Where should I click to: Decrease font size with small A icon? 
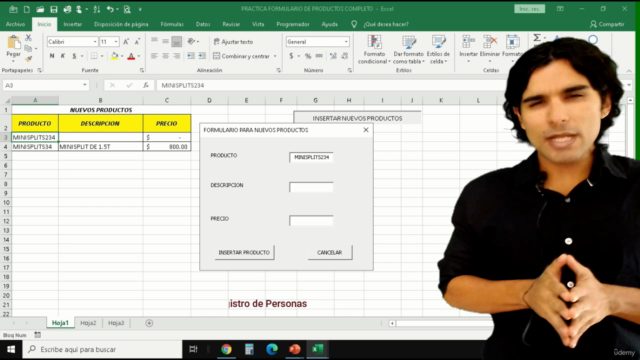tap(137, 42)
